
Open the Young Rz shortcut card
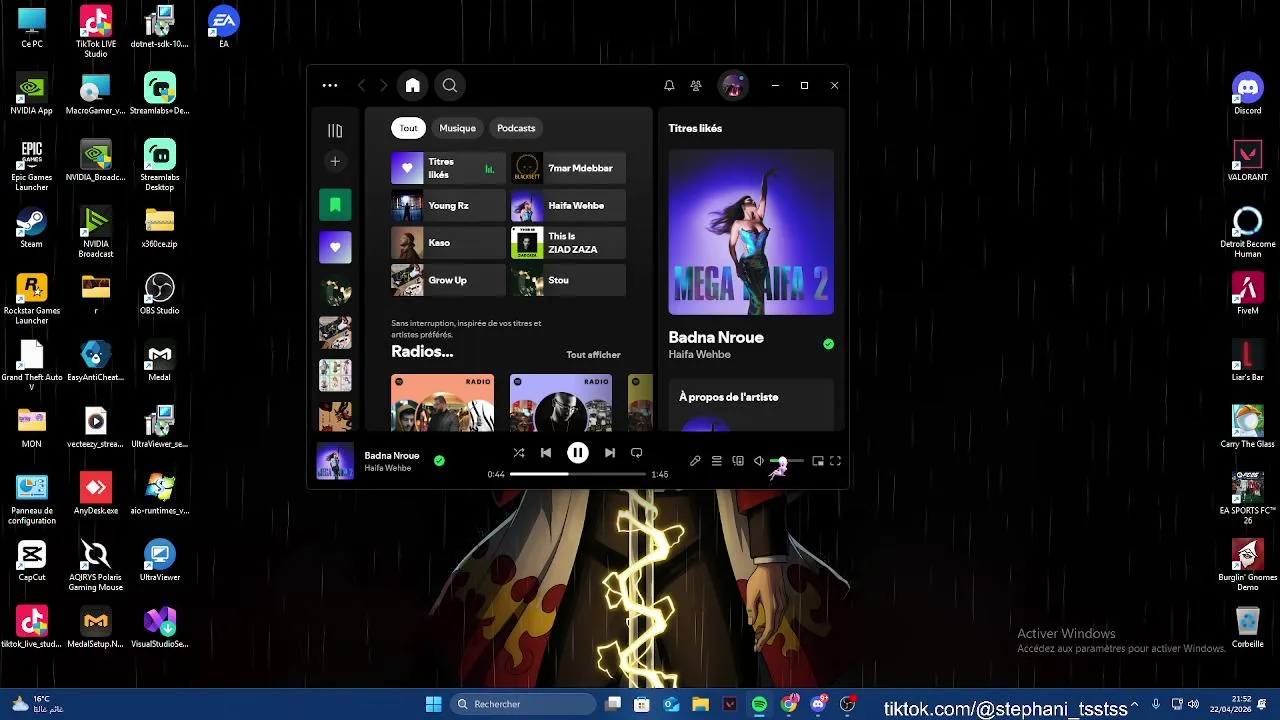[448, 206]
